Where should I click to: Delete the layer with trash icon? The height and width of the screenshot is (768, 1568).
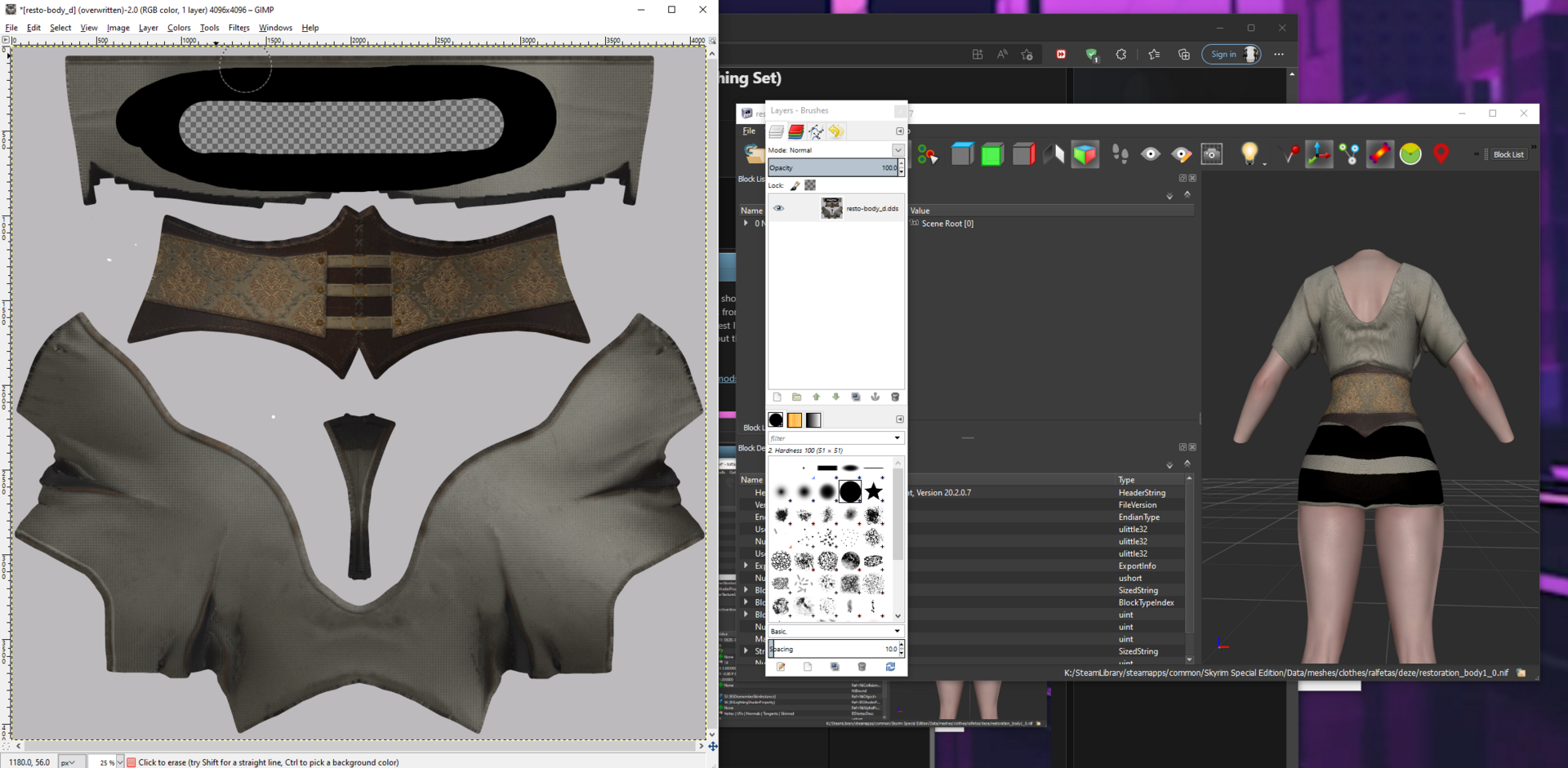coord(895,397)
